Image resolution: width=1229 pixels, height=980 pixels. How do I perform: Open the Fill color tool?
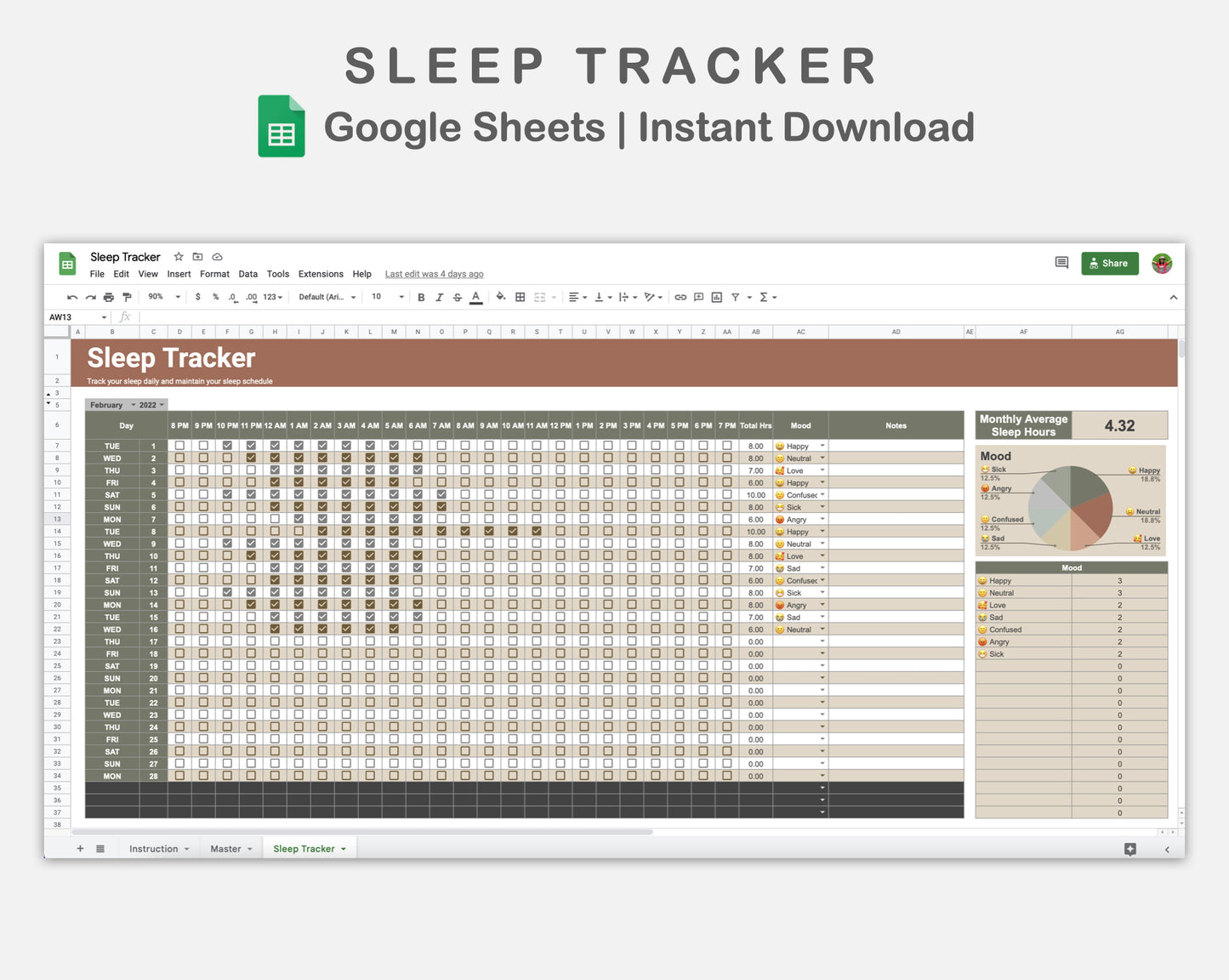tap(500, 297)
